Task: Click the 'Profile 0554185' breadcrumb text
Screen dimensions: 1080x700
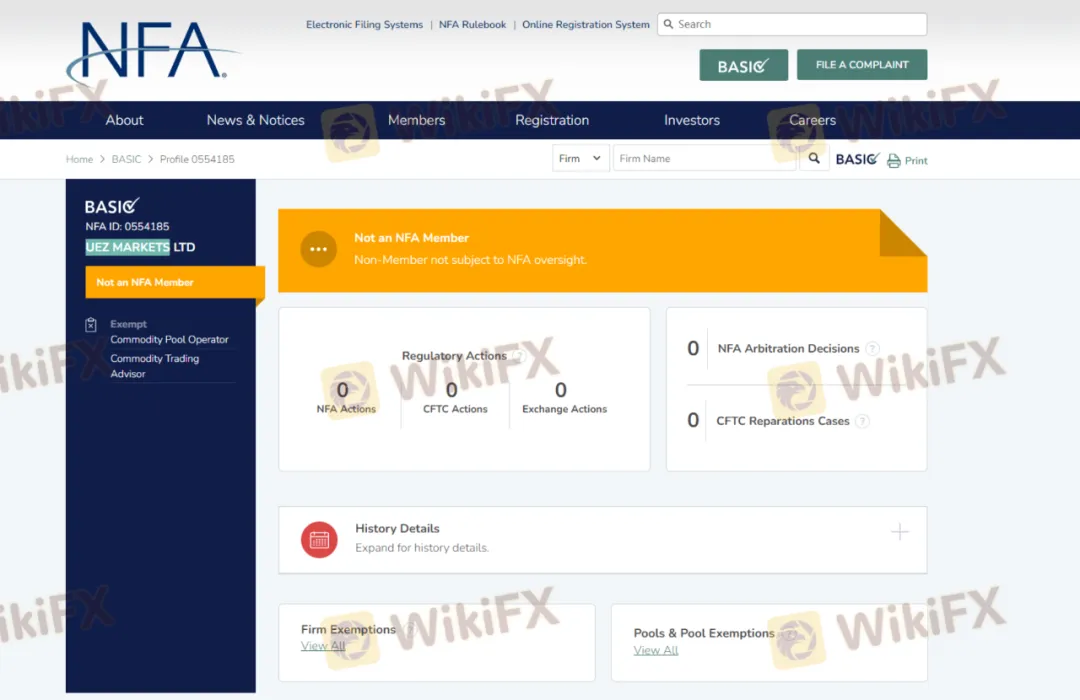Action: [x=197, y=159]
